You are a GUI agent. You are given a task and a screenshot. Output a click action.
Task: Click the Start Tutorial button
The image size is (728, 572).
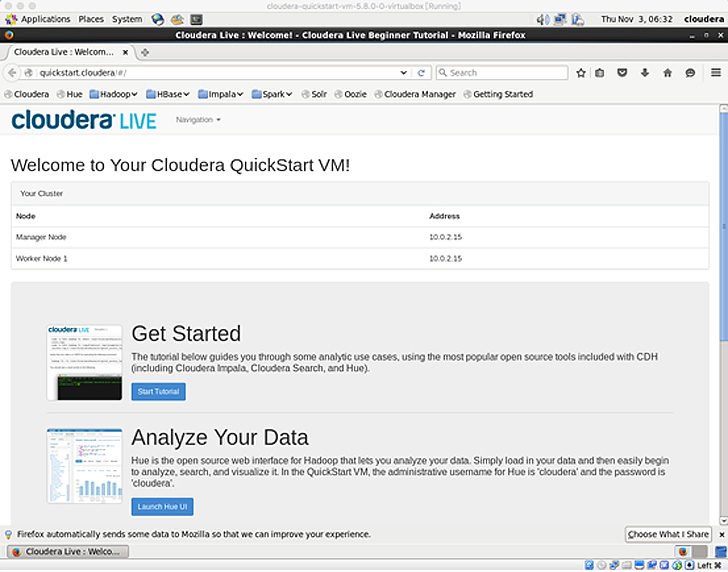point(158,392)
